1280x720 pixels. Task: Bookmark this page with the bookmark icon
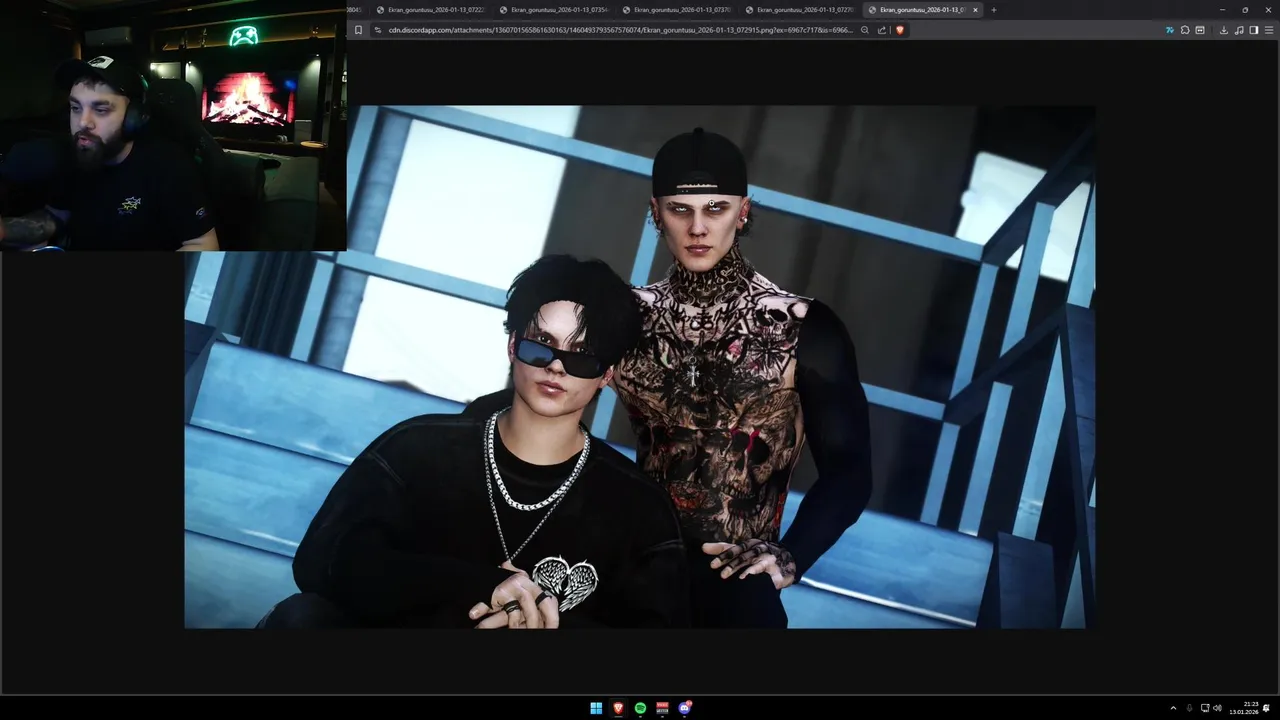click(x=358, y=30)
